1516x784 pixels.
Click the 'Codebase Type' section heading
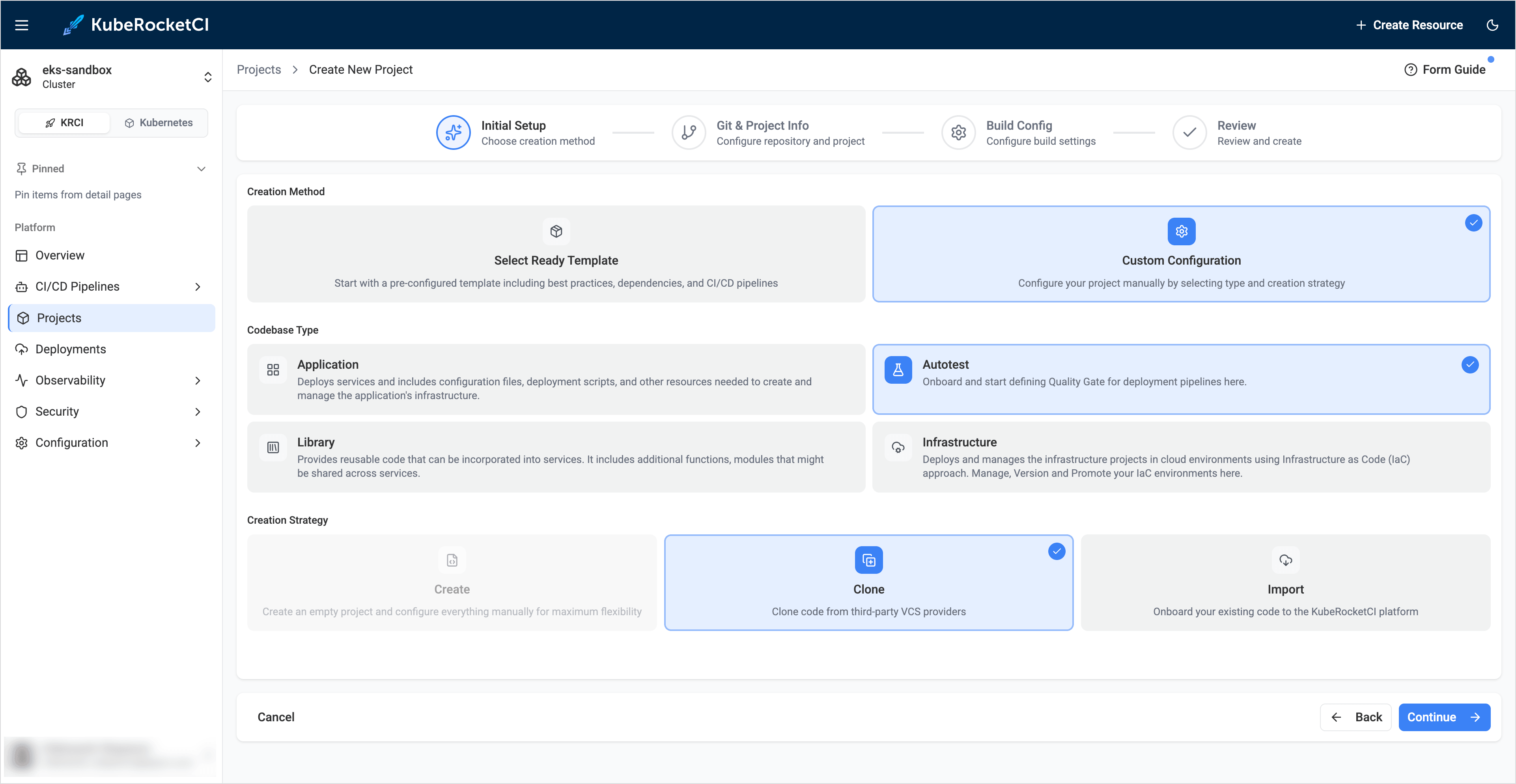coord(282,330)
